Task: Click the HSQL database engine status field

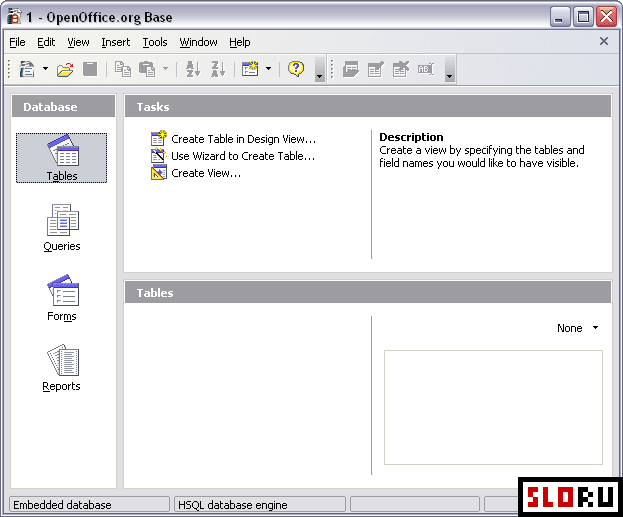Action: pos(260,505)
